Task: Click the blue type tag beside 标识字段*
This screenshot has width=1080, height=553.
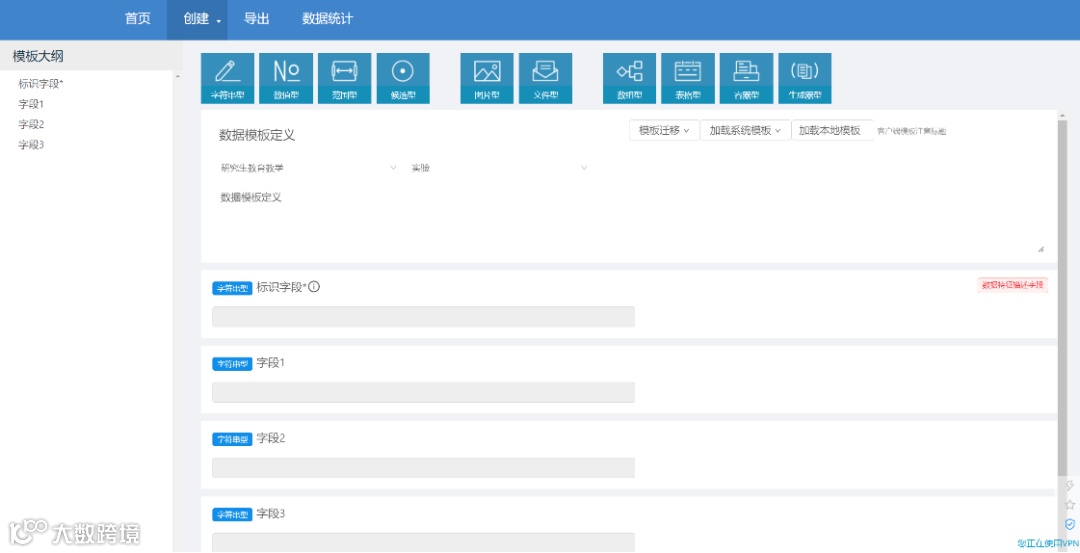Action: tap(232, 289)
